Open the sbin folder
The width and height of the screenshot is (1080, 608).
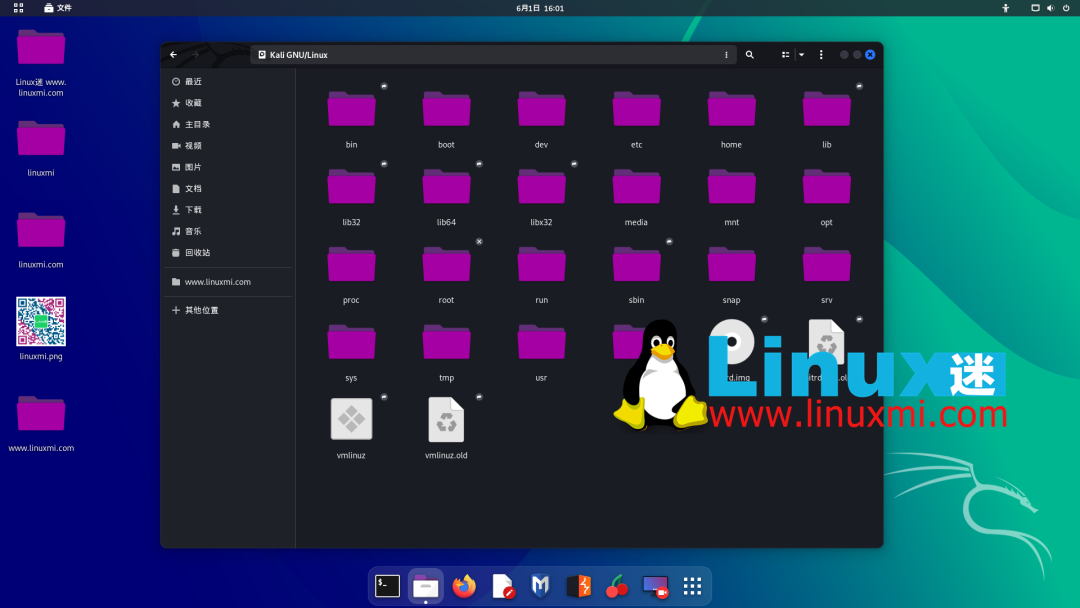click(636, 265)
